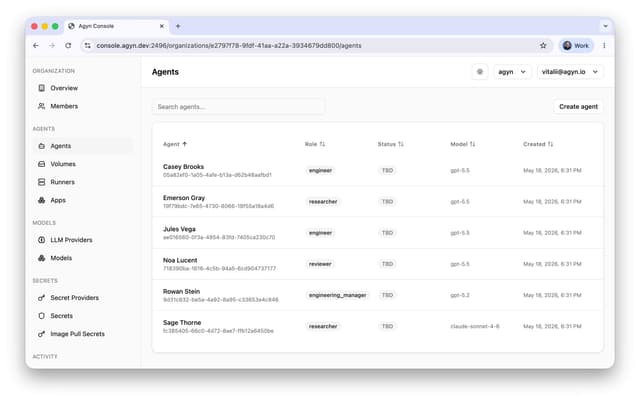Click researcher badge in Emerson Gray row
Screen dimensions: 640x402
[x=323, y=202]
